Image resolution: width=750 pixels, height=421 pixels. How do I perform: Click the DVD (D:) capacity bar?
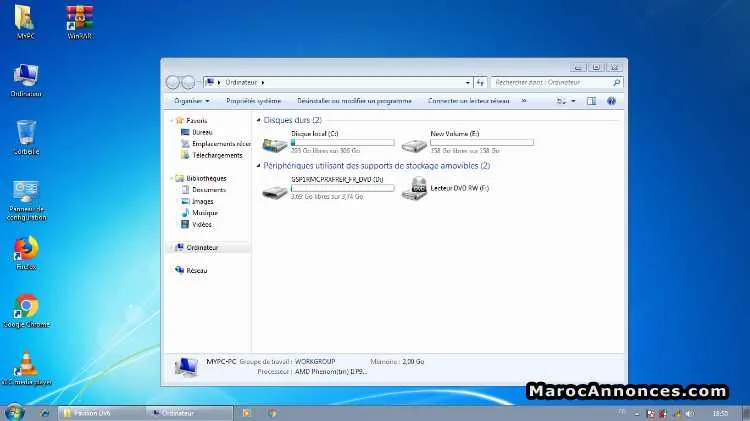point(343,188)
